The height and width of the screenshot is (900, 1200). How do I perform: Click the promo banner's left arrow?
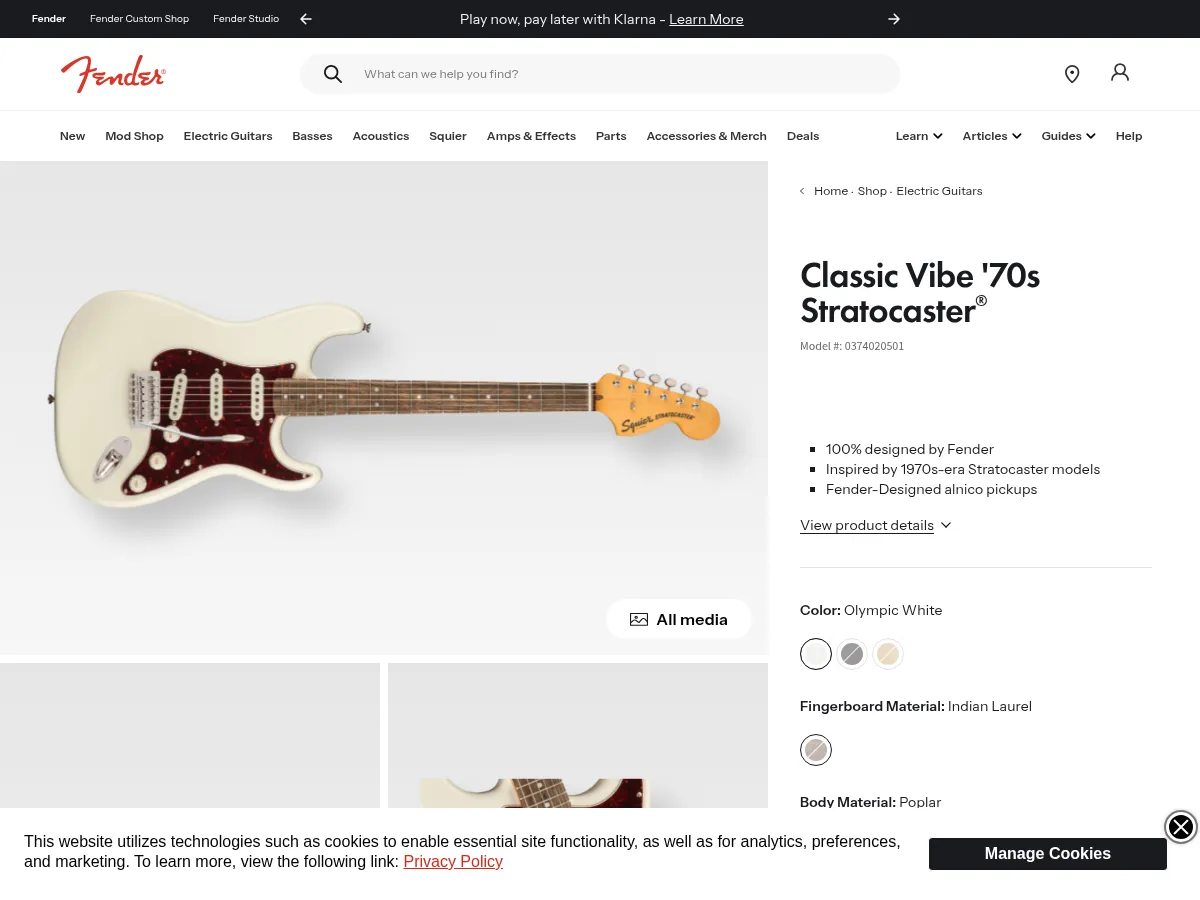click(305, 19)
